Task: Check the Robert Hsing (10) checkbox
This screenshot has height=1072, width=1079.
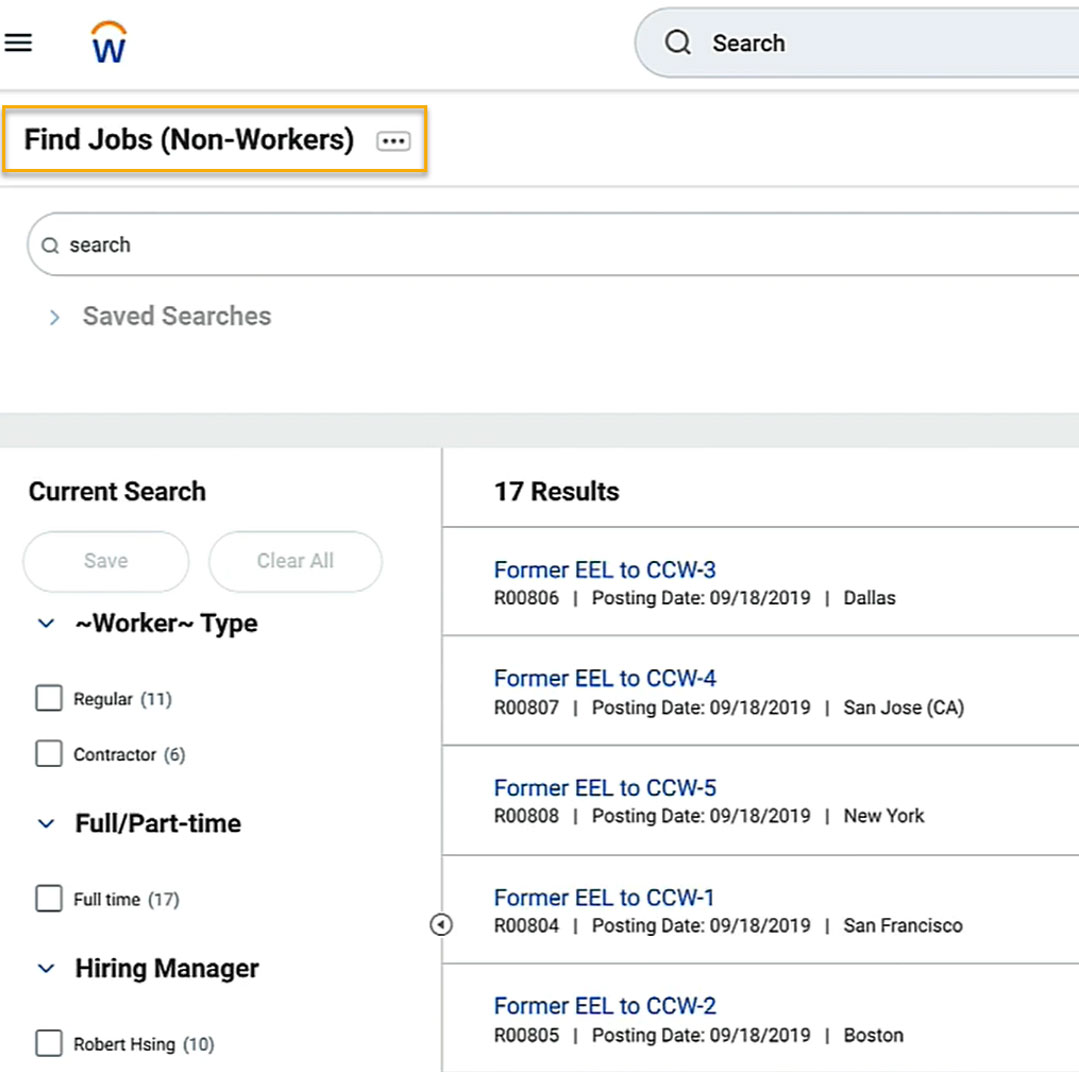Action: (x=49, y=1043)
